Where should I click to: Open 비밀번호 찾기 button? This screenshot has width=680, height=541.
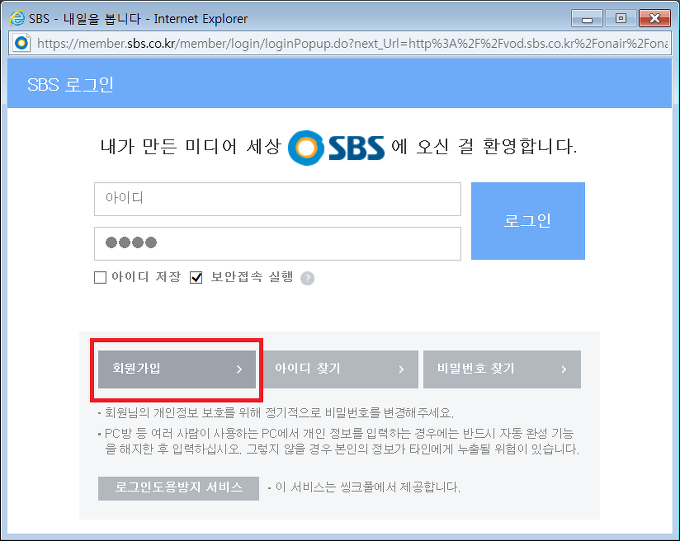click(x=502, y=369)
